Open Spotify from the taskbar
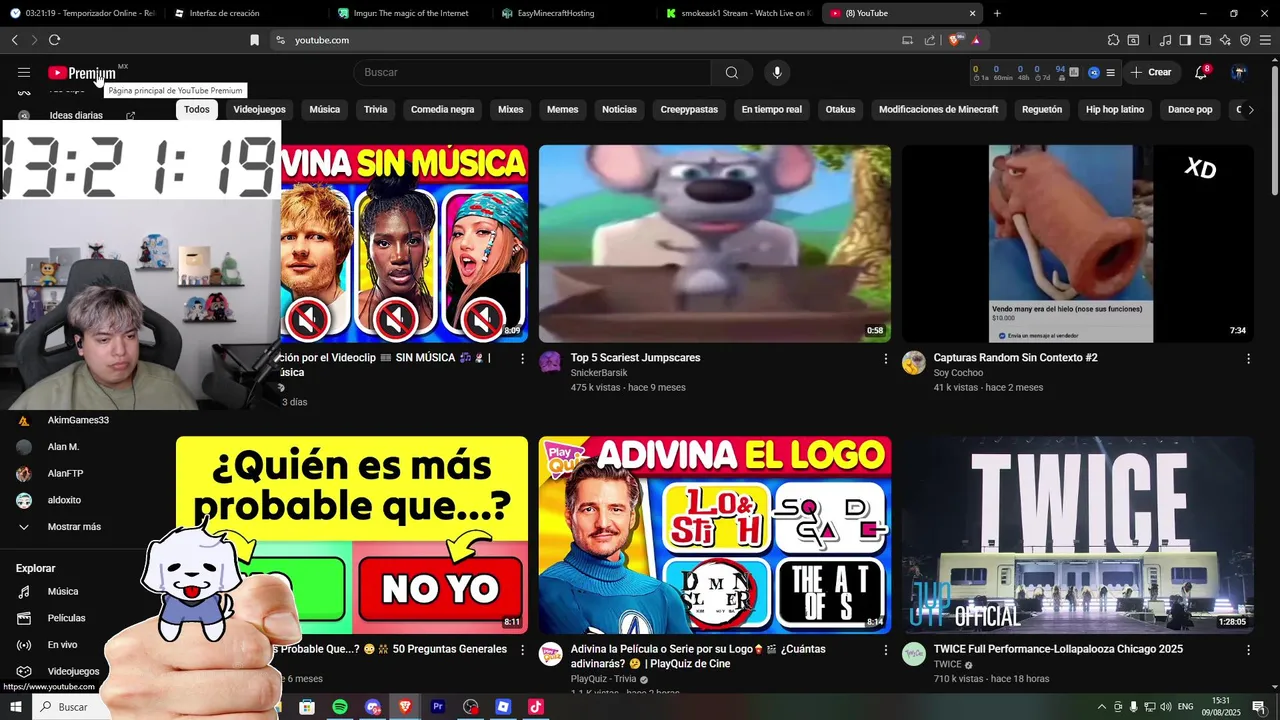1280x720 pixels. (x=340, y=707)
